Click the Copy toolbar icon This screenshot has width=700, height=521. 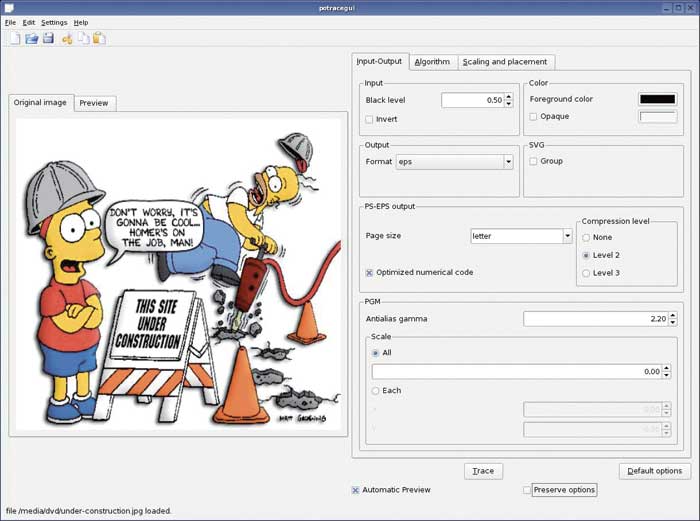coord(83,39)
